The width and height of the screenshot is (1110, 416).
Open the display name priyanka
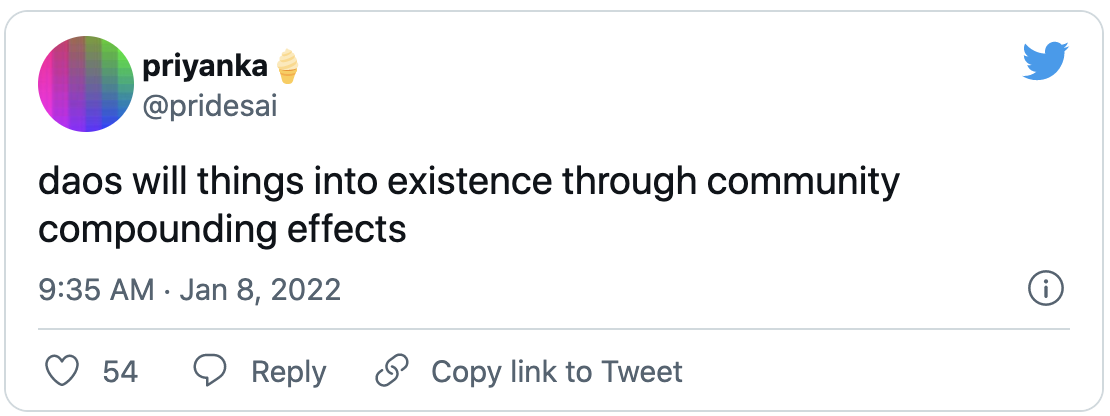click(207, 67)
